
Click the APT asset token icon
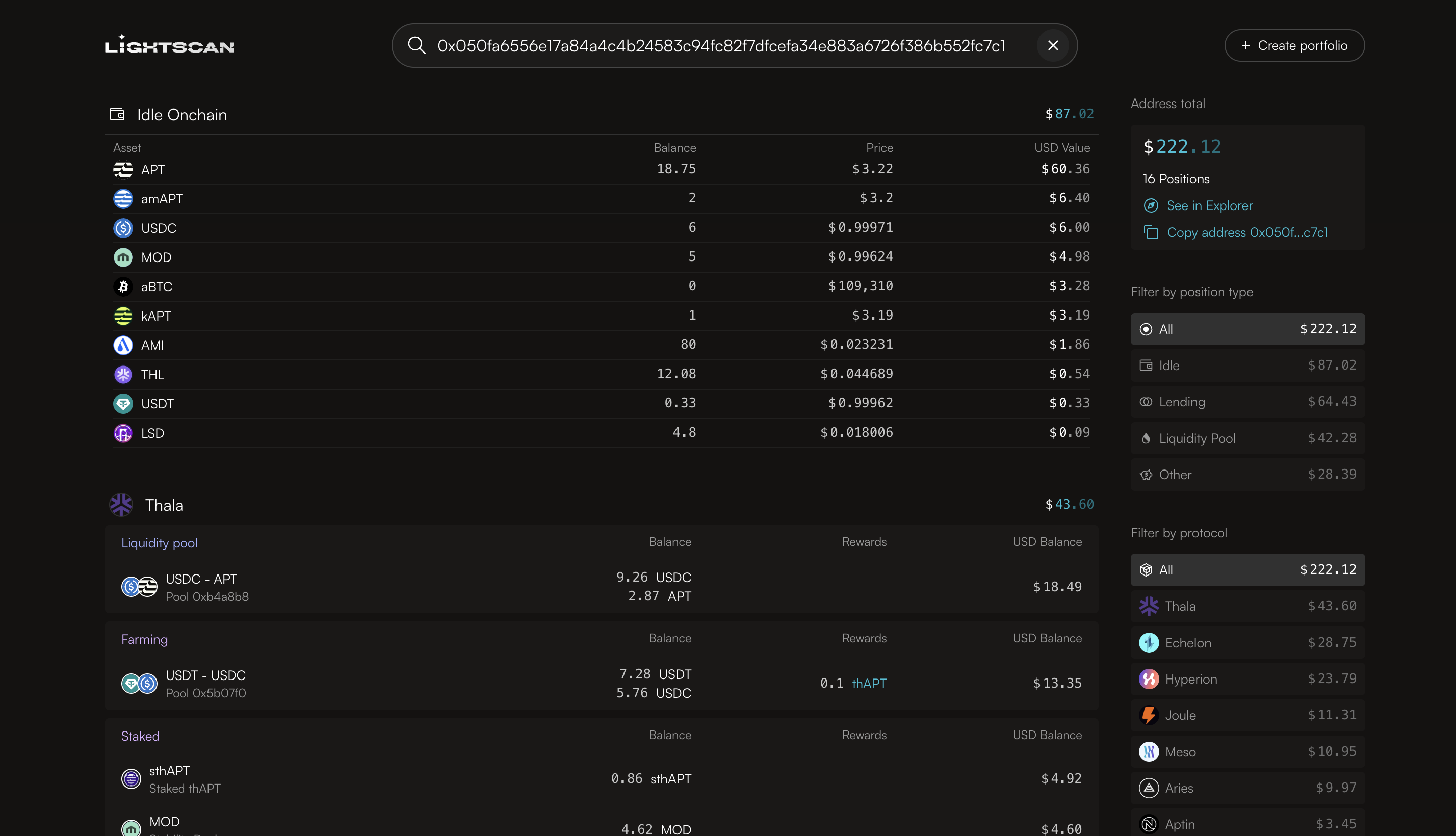(123, 170)
